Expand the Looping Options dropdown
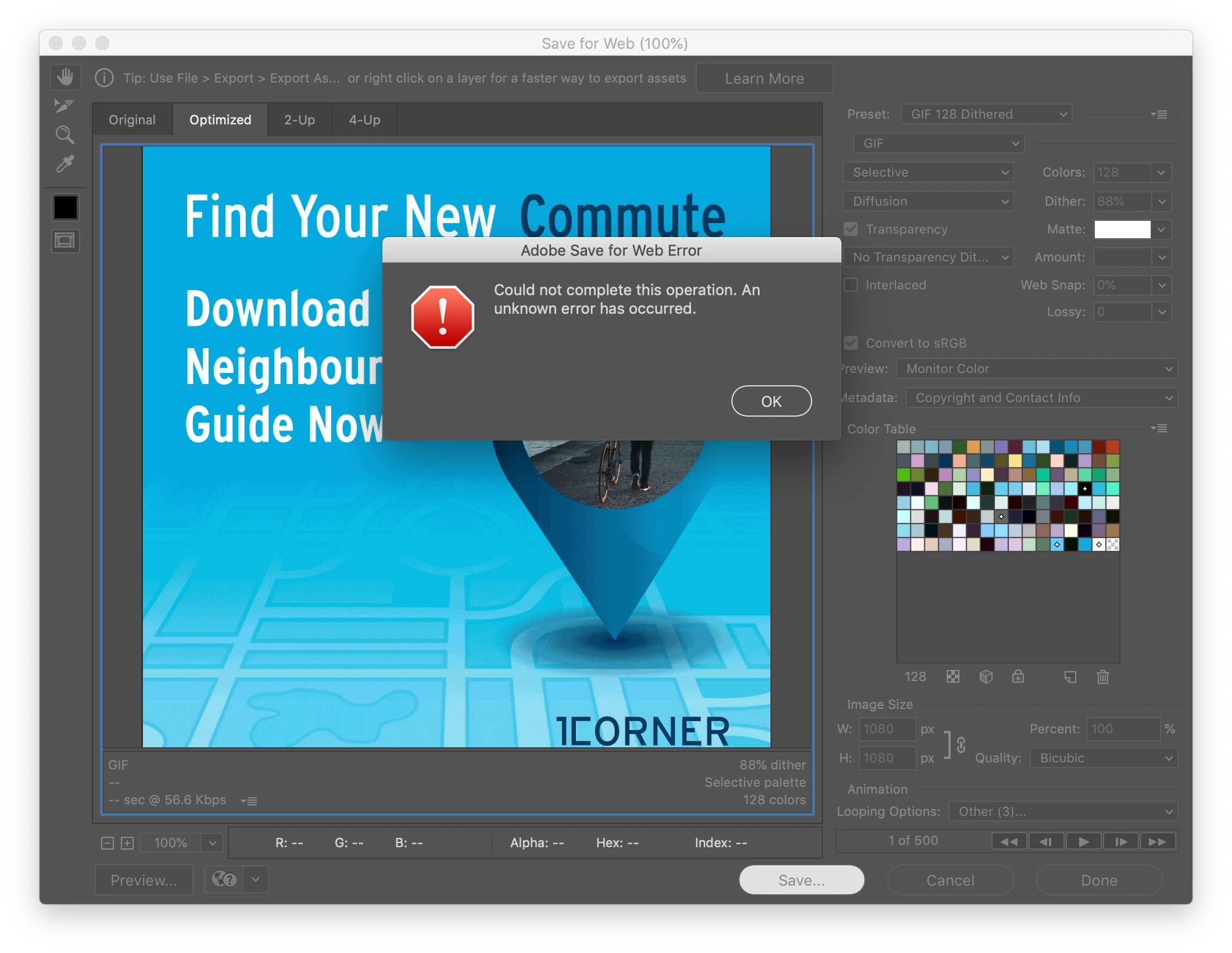This screenshot has width=1232, height=953. pyautogui.click(x=1063, y=811)
